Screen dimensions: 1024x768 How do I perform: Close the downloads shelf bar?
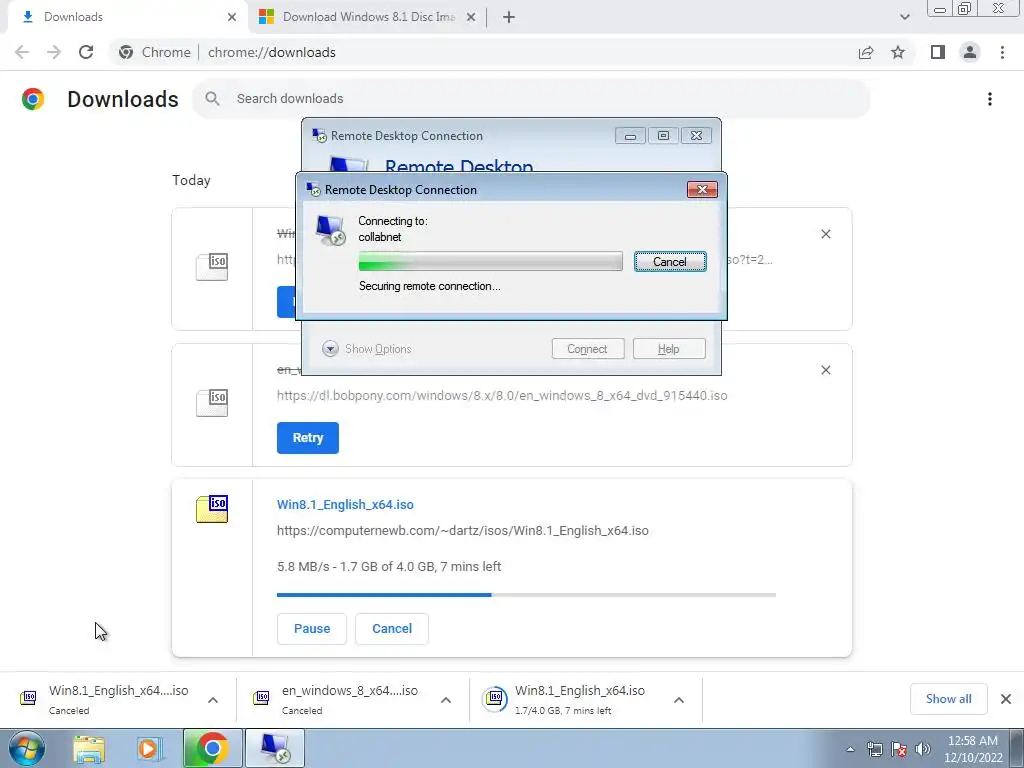click(1006, 699)
